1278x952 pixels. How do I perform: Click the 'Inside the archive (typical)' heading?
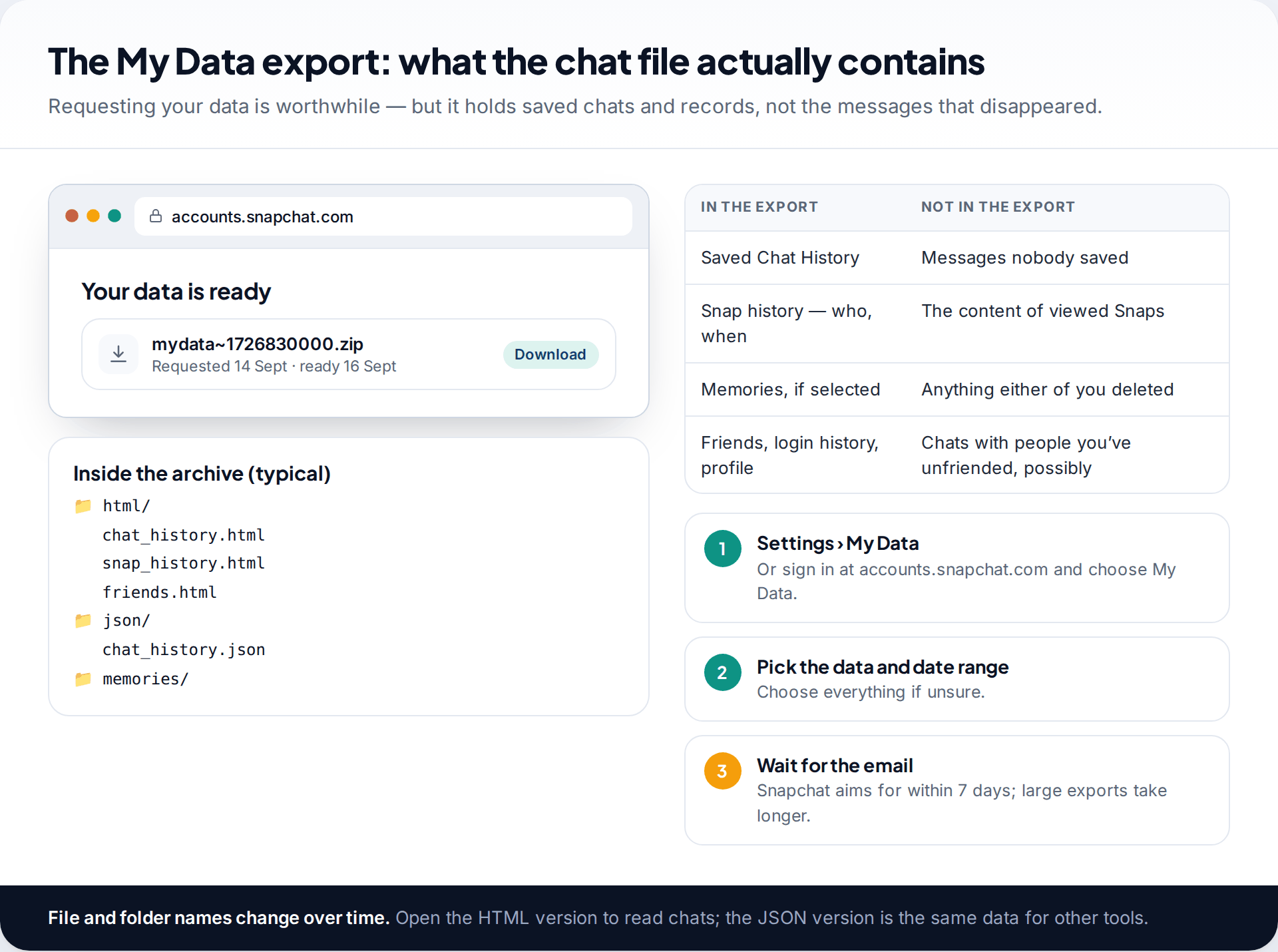pyautogui.click(x=202, y=473)
